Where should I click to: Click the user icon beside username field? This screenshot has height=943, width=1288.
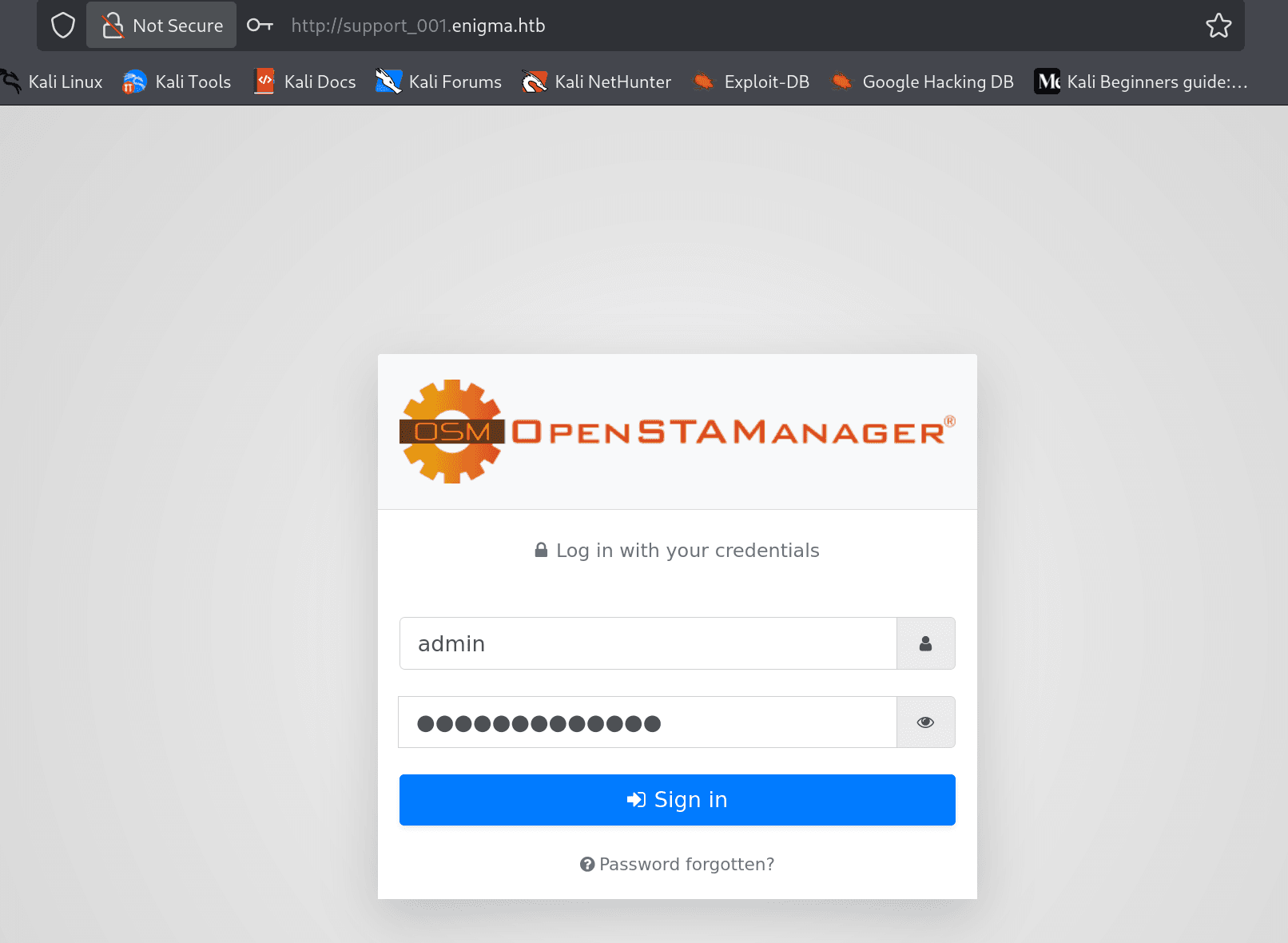click(x=926, y=643)
